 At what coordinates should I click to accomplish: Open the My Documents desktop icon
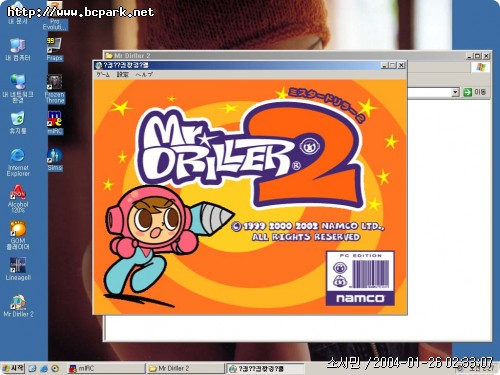click(17, 13)
